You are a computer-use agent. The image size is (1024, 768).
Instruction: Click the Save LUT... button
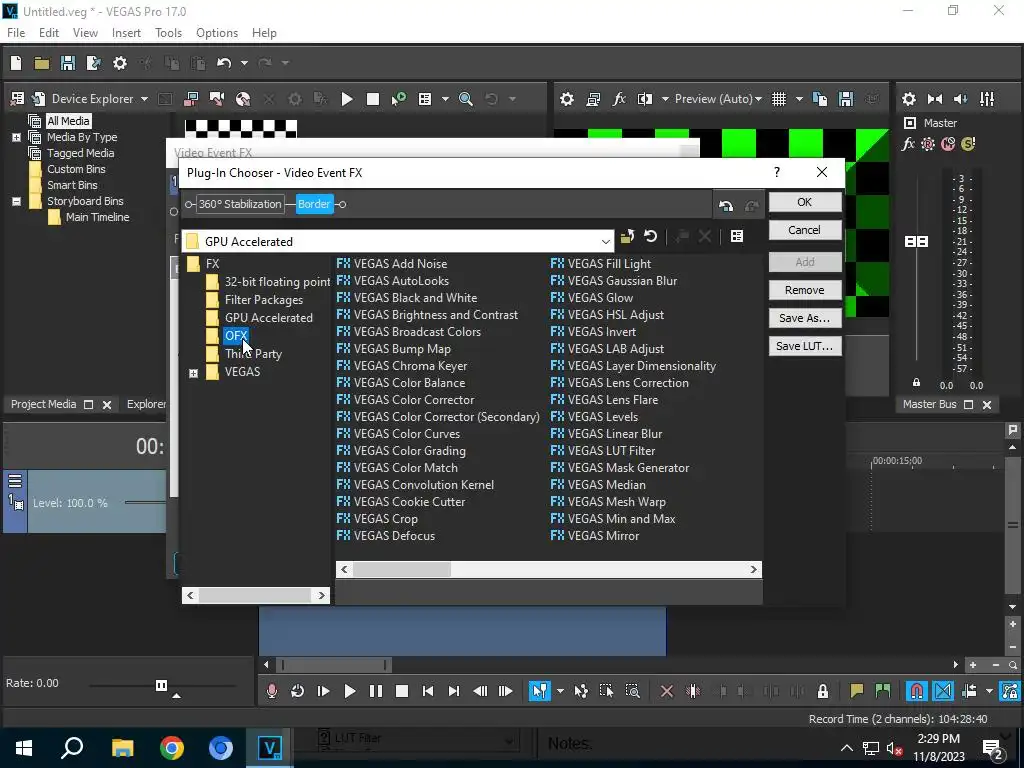[805, 346]
